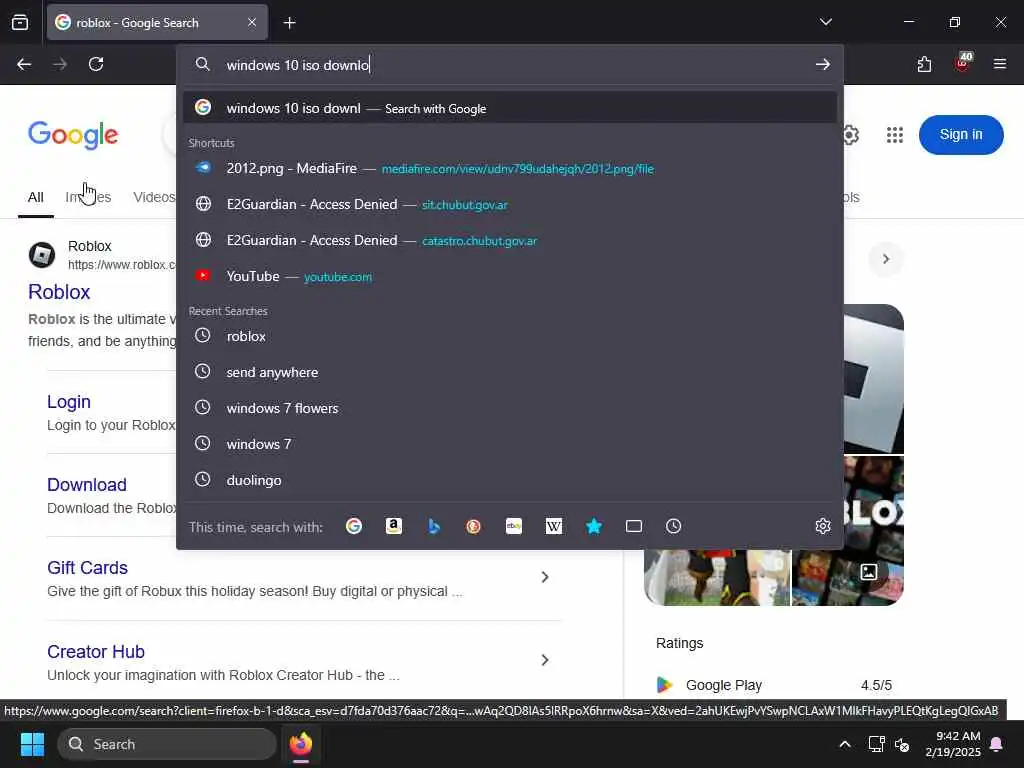Screen dimensions: 1024x768
Task: Open the Roblox game screenshot thumbnail
Action: tap(717, 577)
